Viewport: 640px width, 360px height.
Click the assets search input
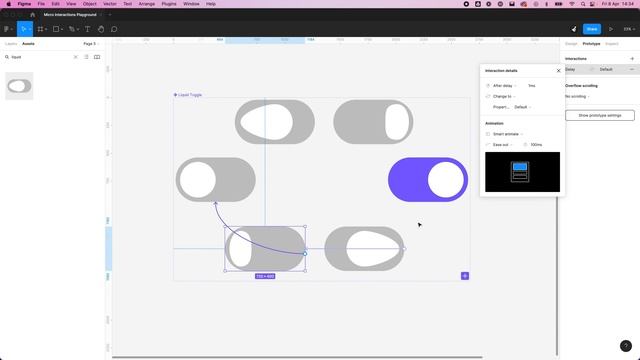point(41,57)
